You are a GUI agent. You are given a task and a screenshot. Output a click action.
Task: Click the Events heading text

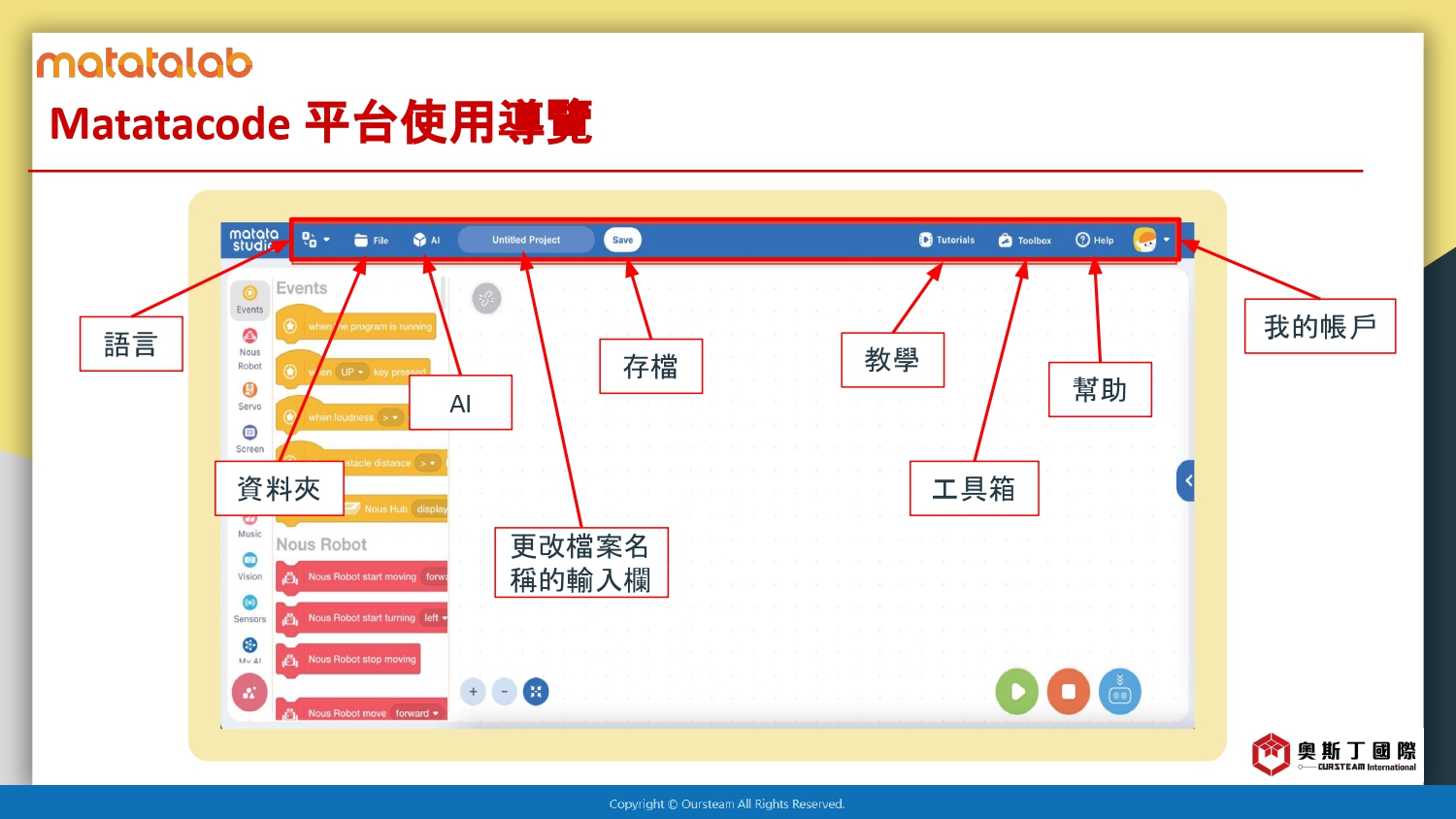click(302, 288)
